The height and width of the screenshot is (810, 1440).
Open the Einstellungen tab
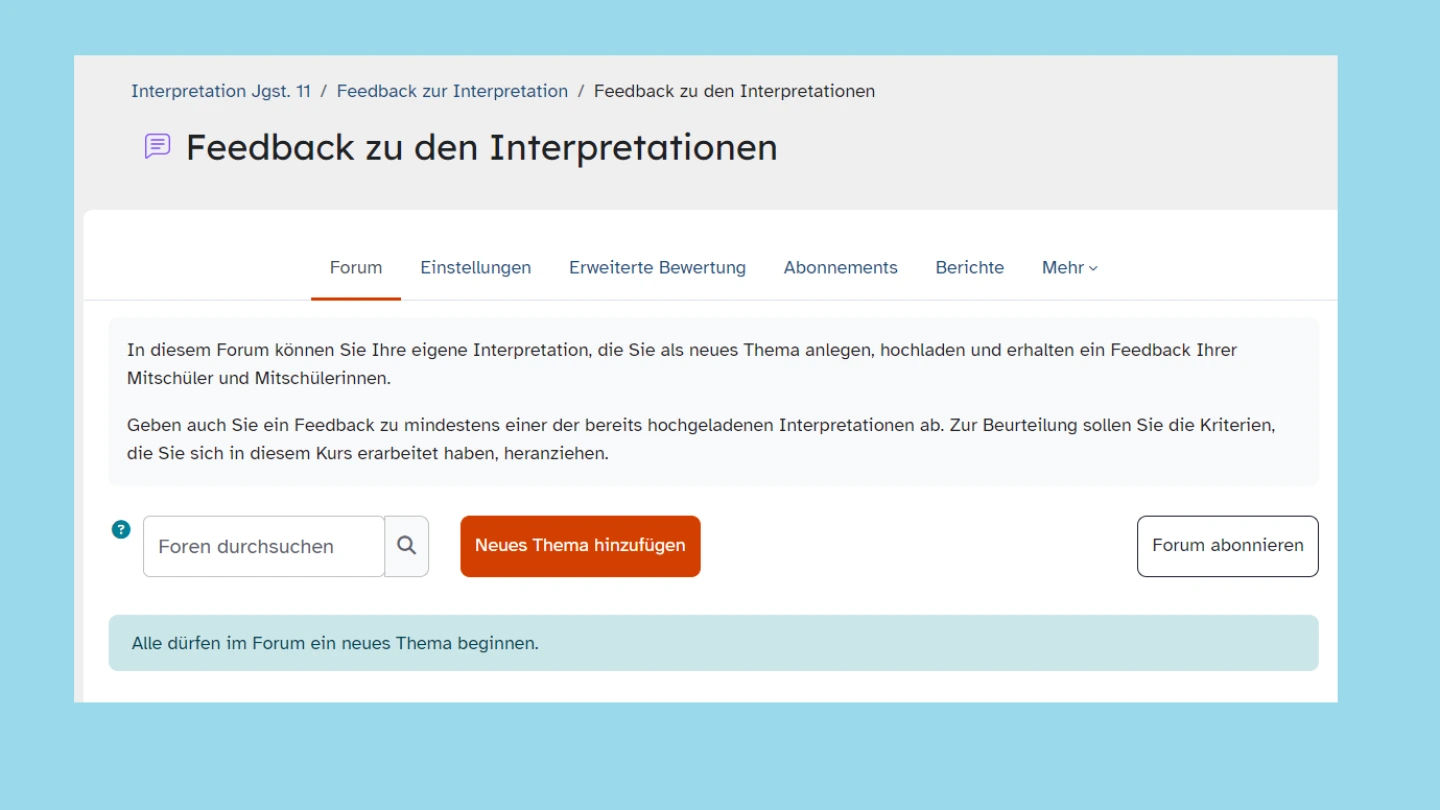(475, 268)
